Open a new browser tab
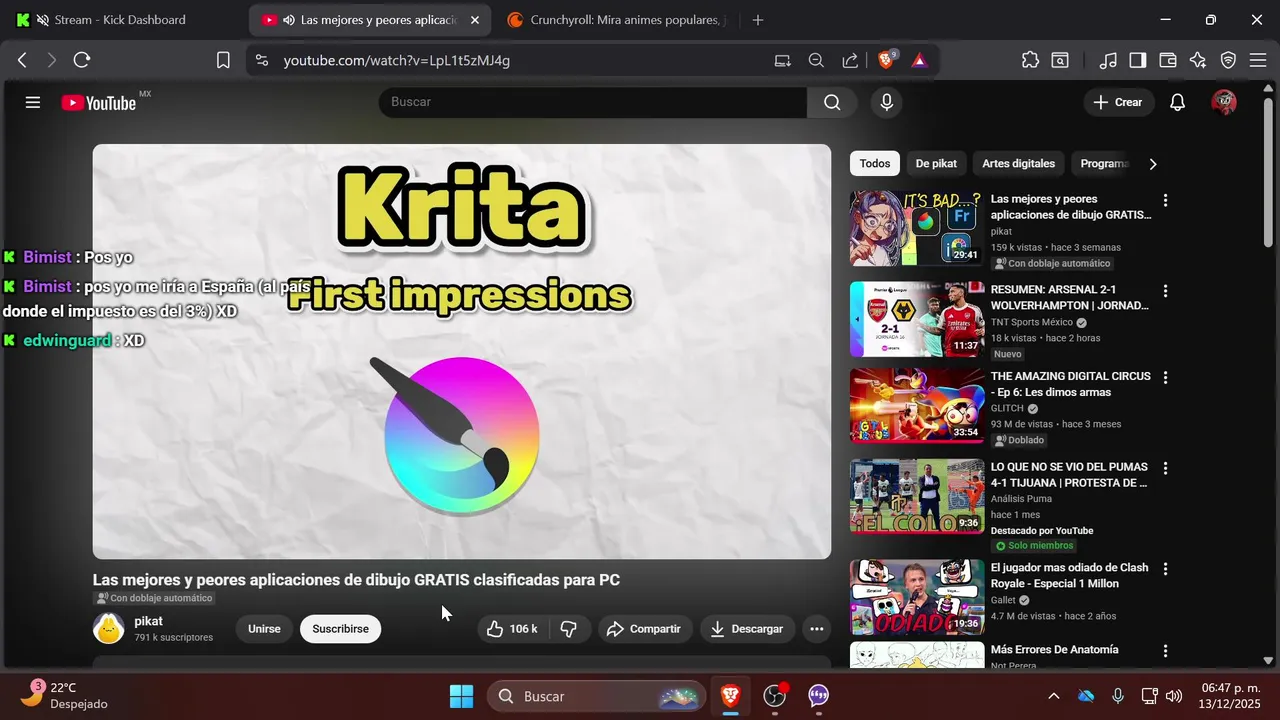1280x720 pixels. [x=758, y=20]
